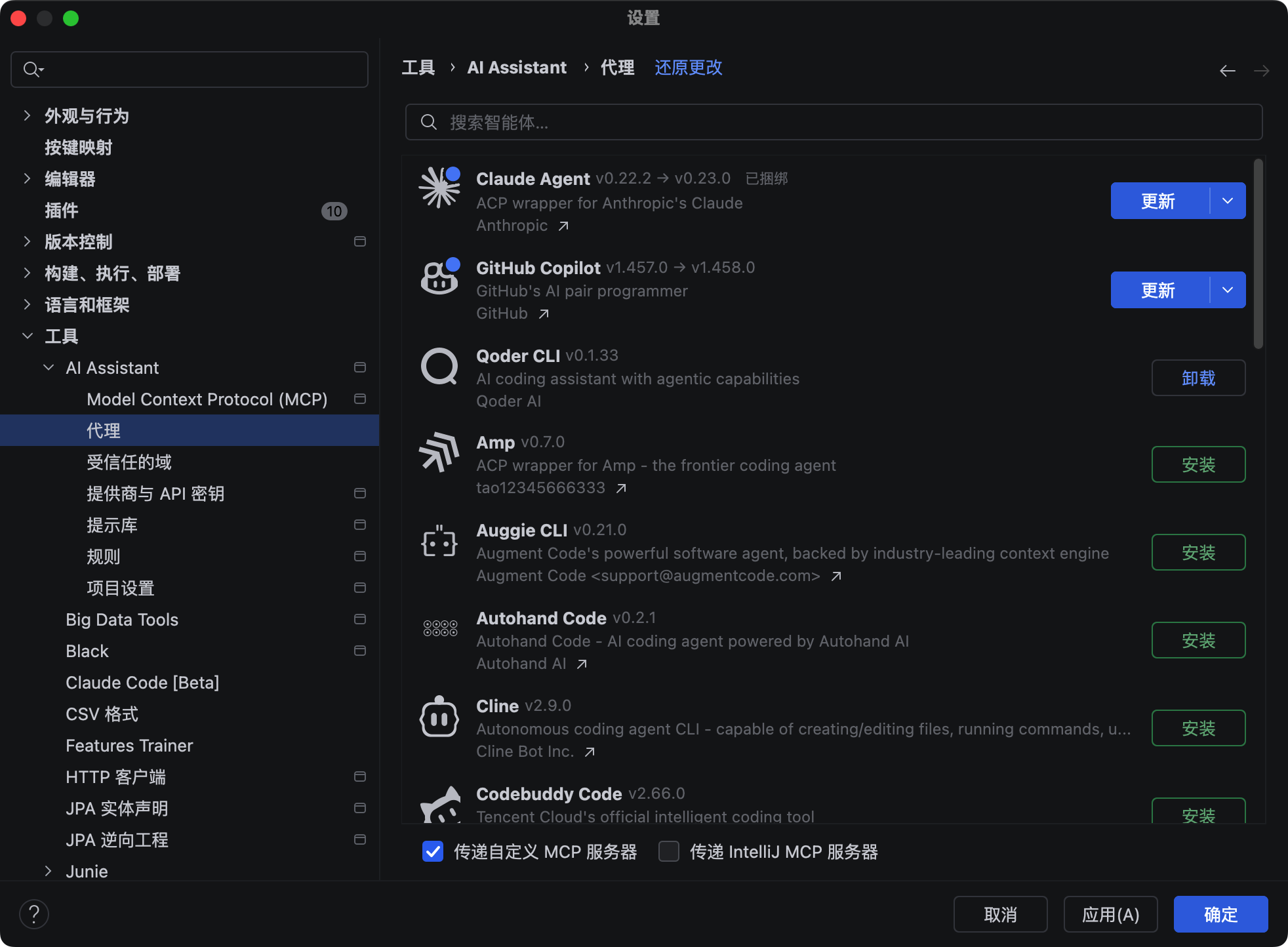The height and width of the screenshot is (947, 1288).
Task: Select 受信任的域 in settings tree
Action: point(129,462)
